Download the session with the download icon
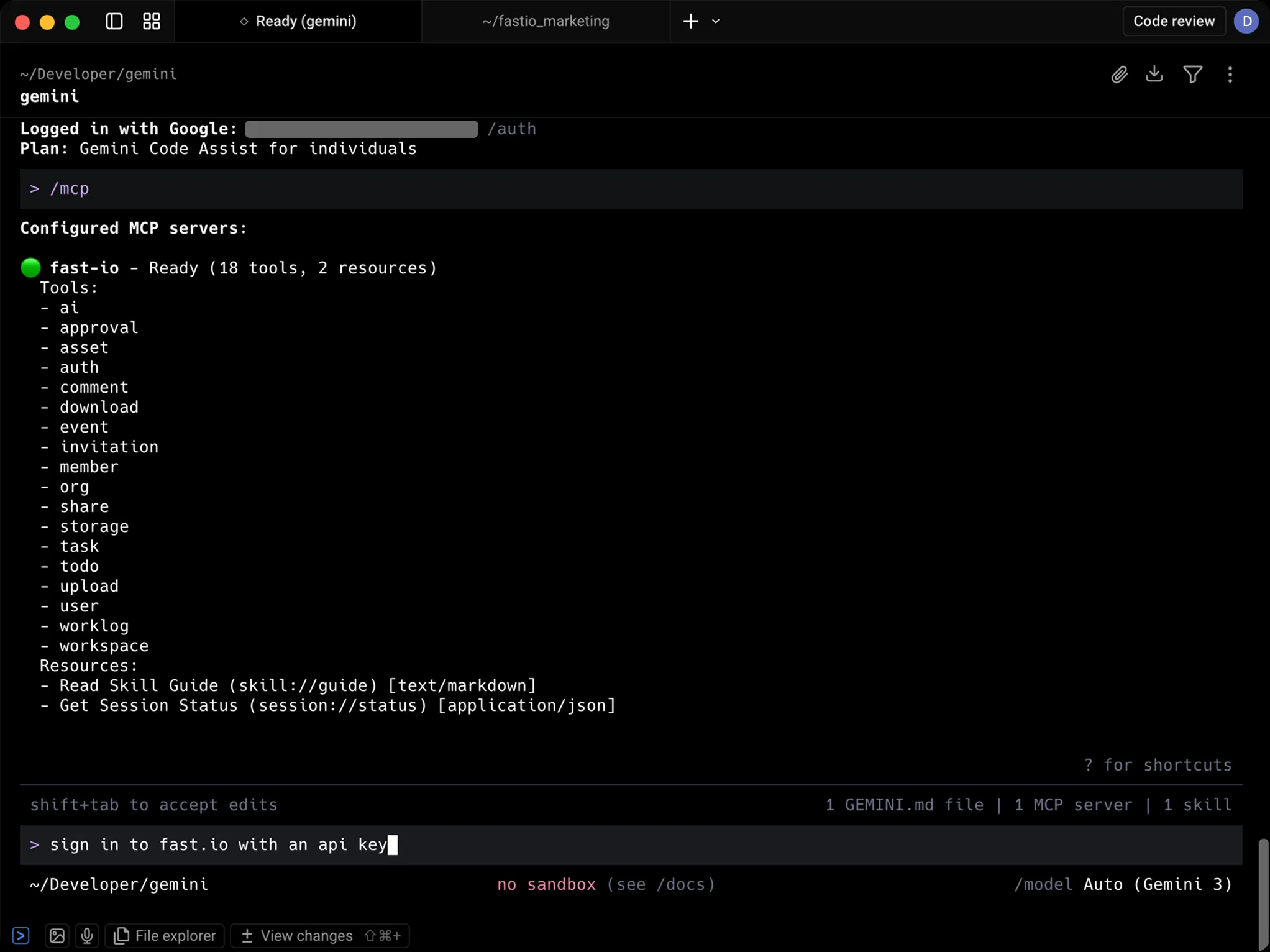1270x952 pixels. [x=1154, y=74]
